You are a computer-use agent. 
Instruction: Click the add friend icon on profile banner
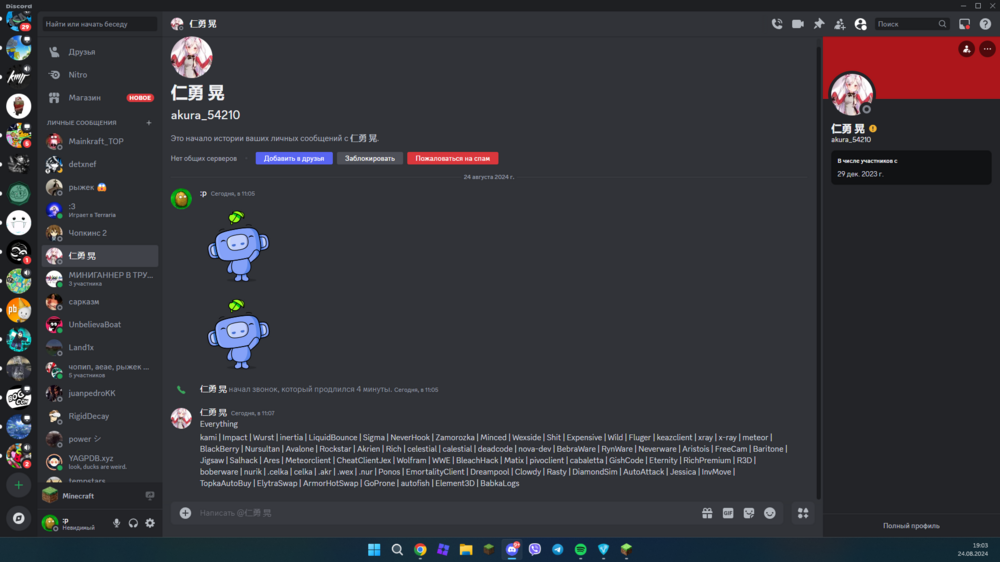click(966, 49)
